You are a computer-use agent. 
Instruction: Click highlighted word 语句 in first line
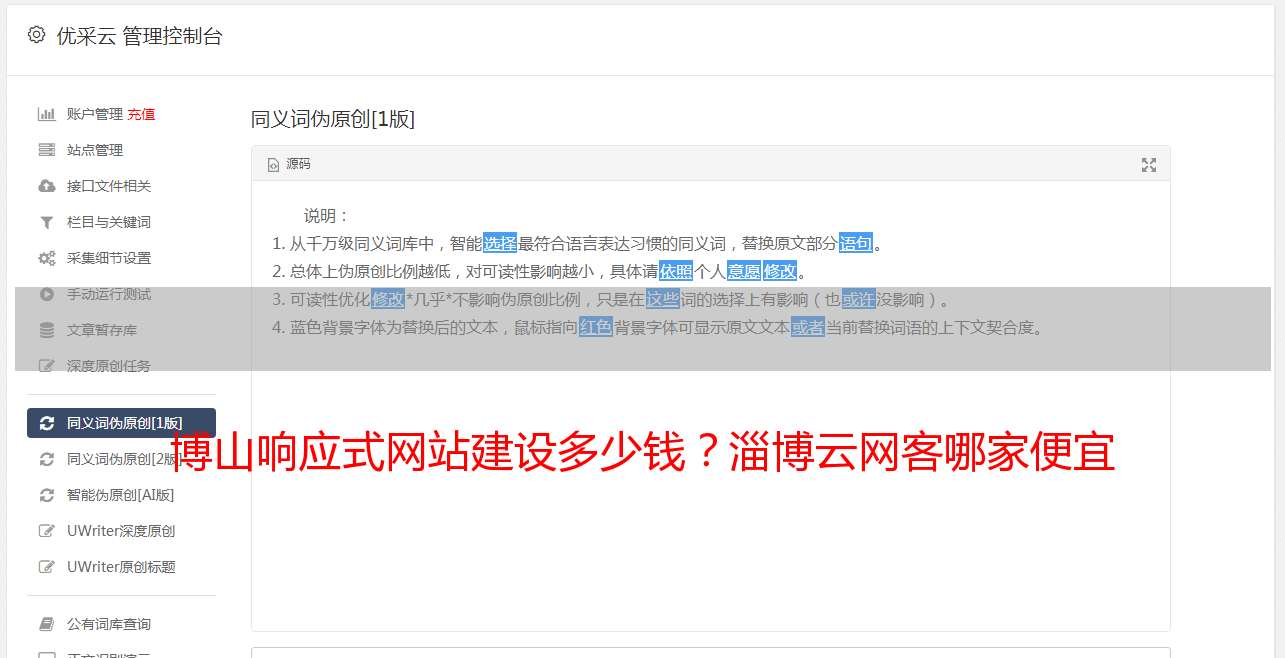point(856,243)
